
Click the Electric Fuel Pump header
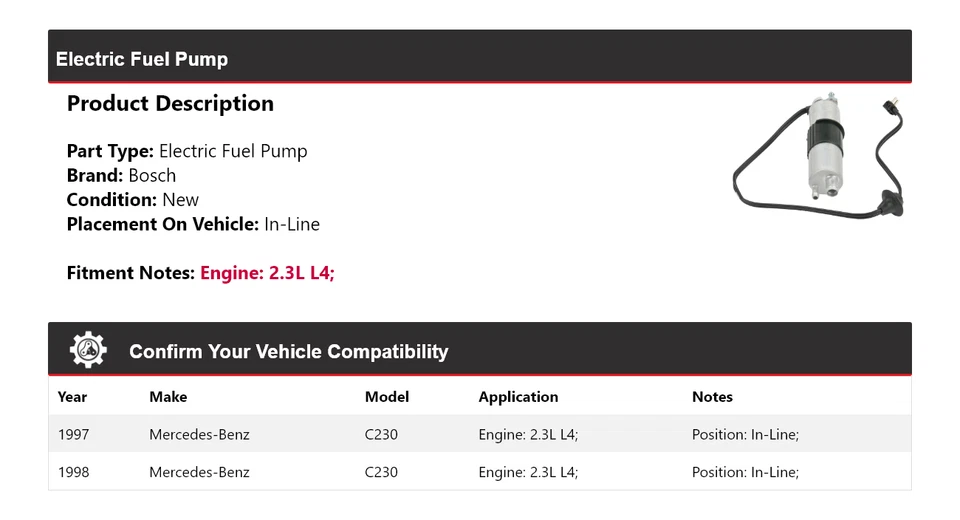pos(142,59)
